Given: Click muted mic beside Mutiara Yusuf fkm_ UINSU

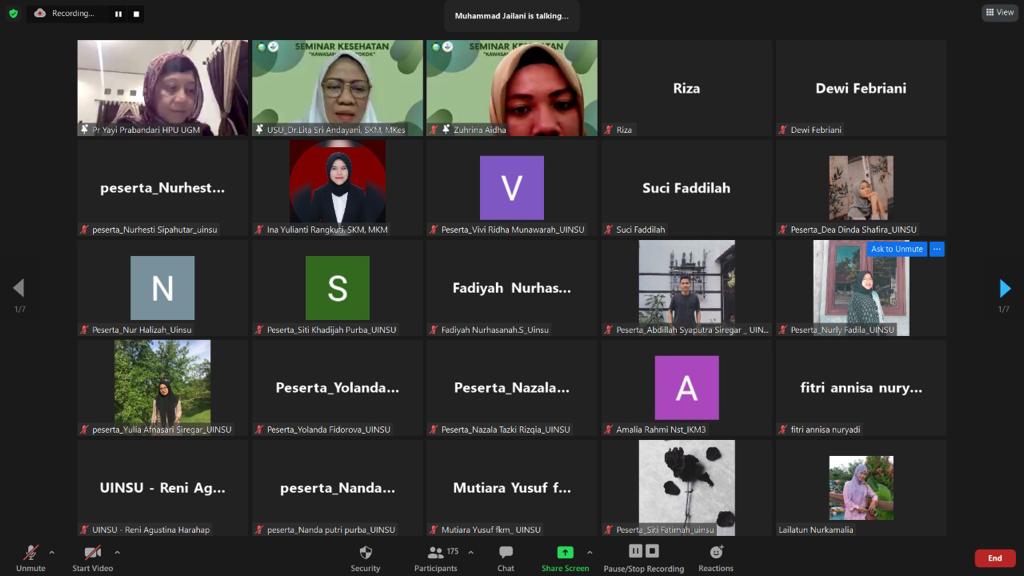Looking at the screenshot, I should click(x=434, y=530).
